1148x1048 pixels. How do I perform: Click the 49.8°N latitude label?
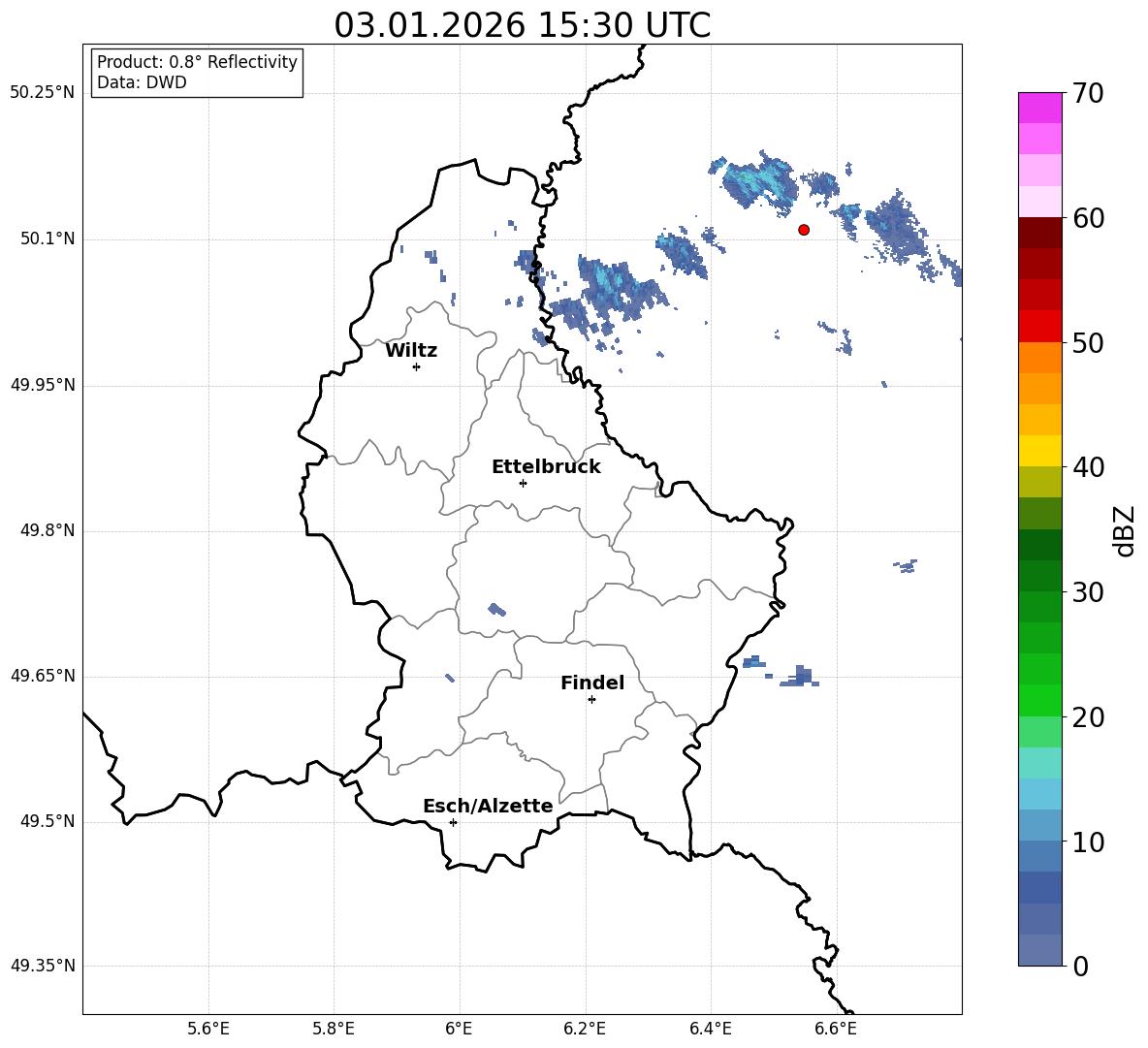coord(48,530)
